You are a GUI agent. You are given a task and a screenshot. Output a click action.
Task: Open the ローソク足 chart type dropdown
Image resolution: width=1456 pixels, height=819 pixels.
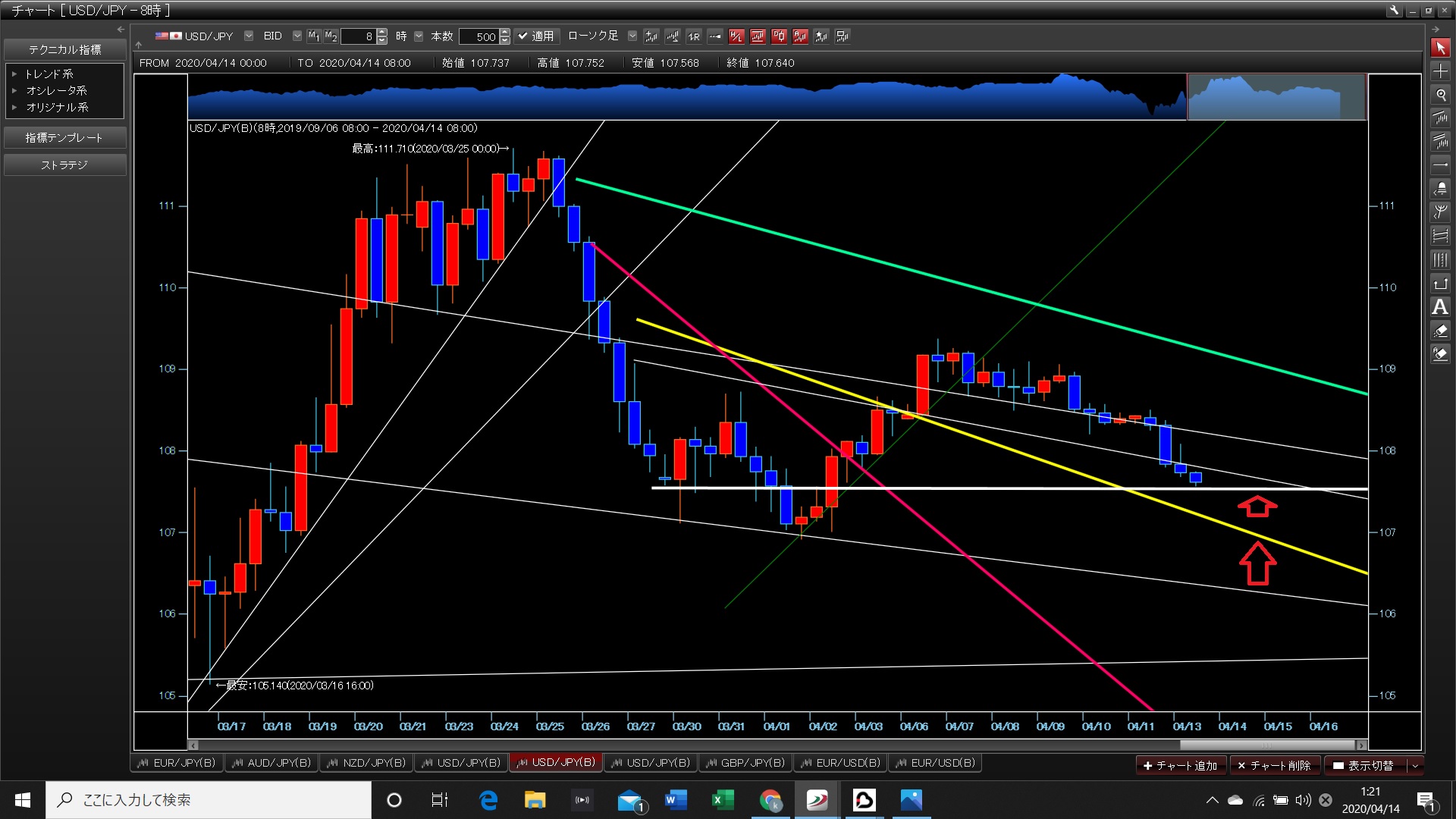click(x=632, y=36)
